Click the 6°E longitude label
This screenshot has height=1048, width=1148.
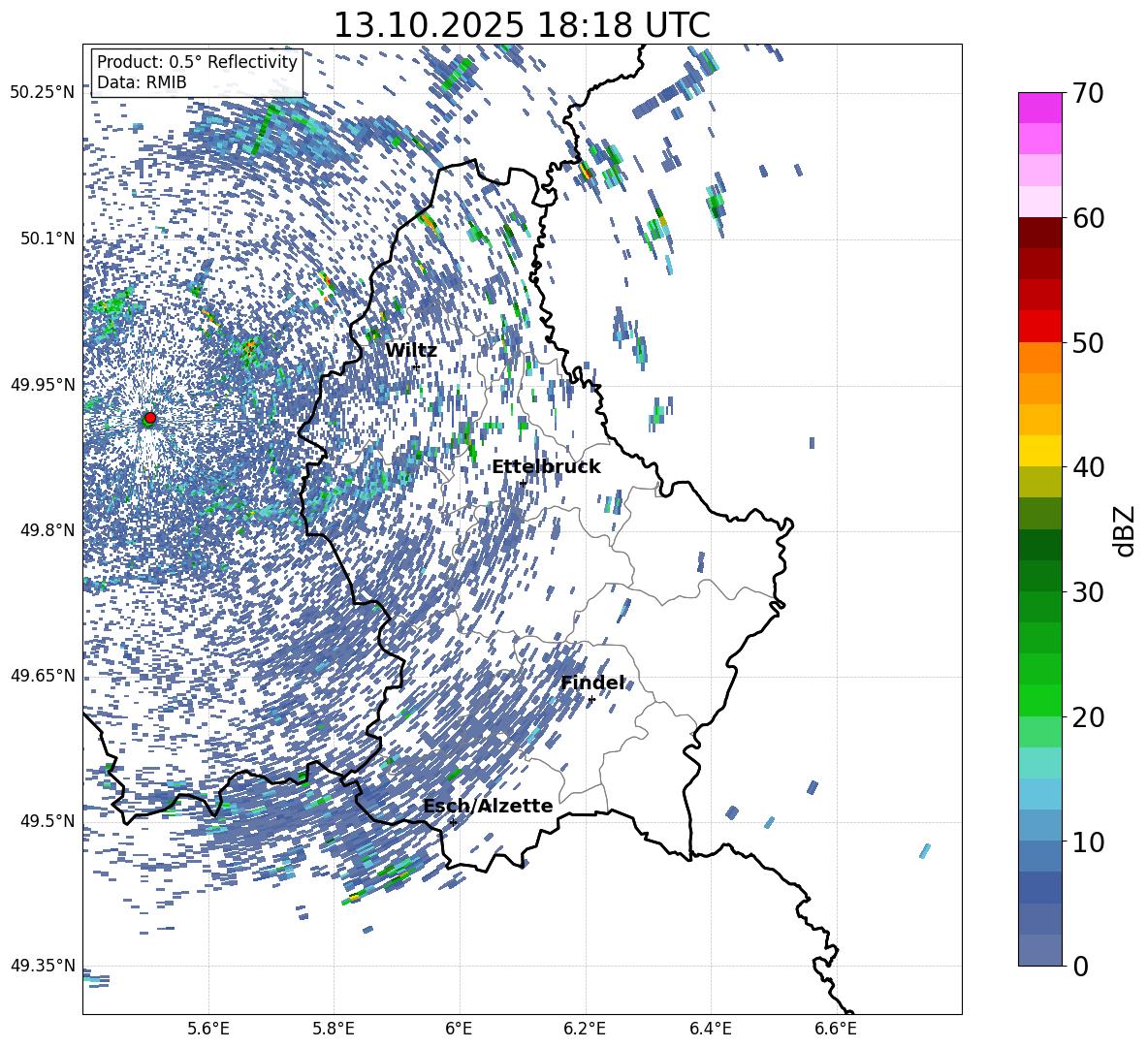click(459, 1029)
